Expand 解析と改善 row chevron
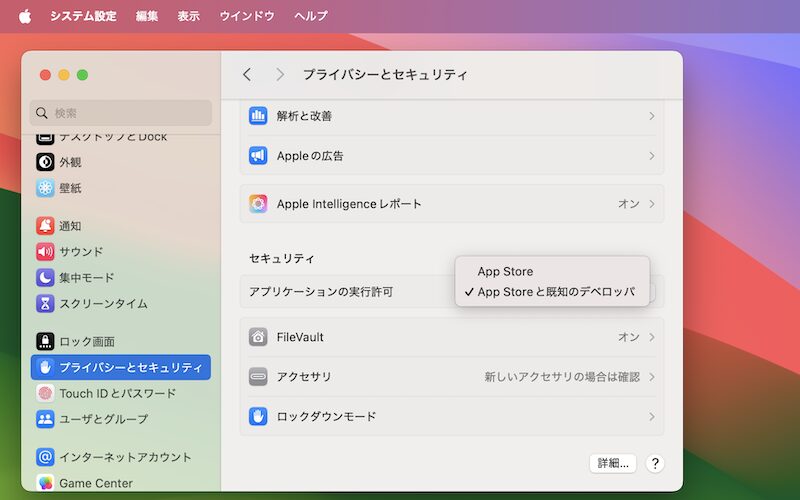 tap(652, 116)
